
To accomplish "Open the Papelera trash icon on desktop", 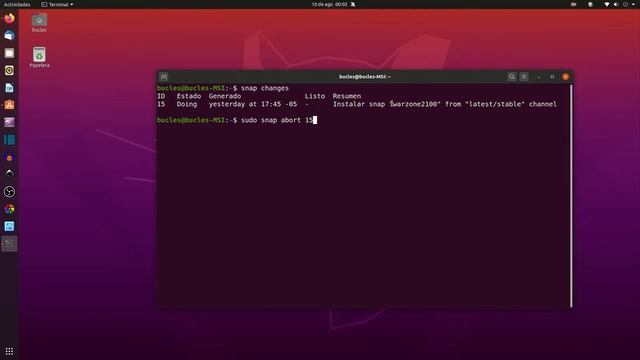I will [39, 58].
